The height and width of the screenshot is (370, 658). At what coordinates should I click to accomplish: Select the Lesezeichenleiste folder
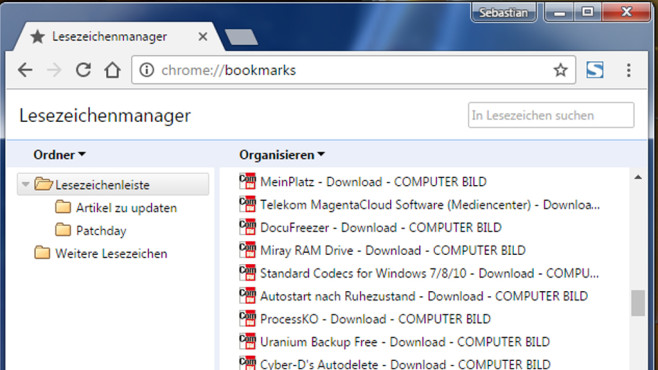[x=113, y=185]
